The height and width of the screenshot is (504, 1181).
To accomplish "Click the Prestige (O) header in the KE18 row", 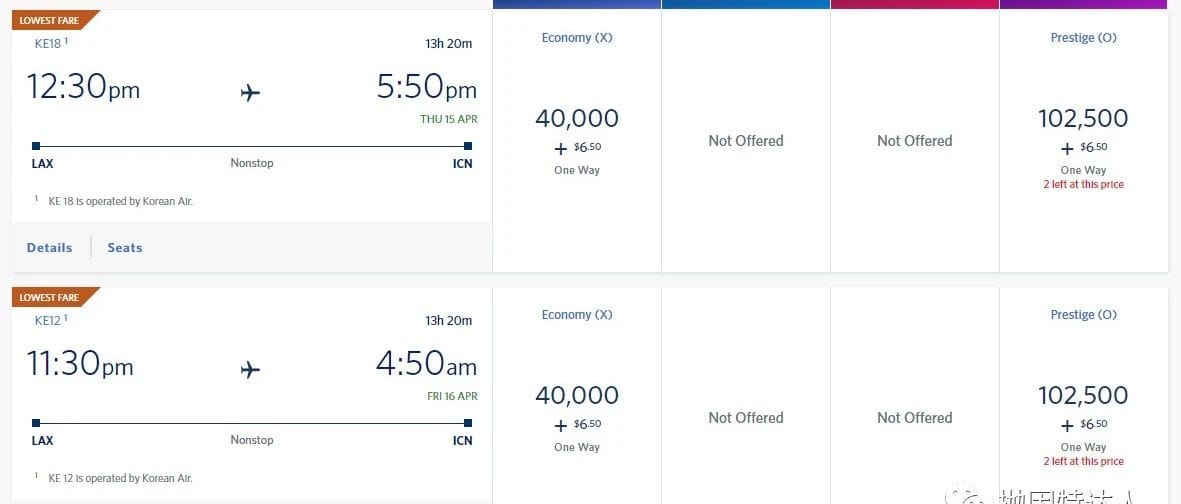I will pyautogui.click(x=1083, y=38).
